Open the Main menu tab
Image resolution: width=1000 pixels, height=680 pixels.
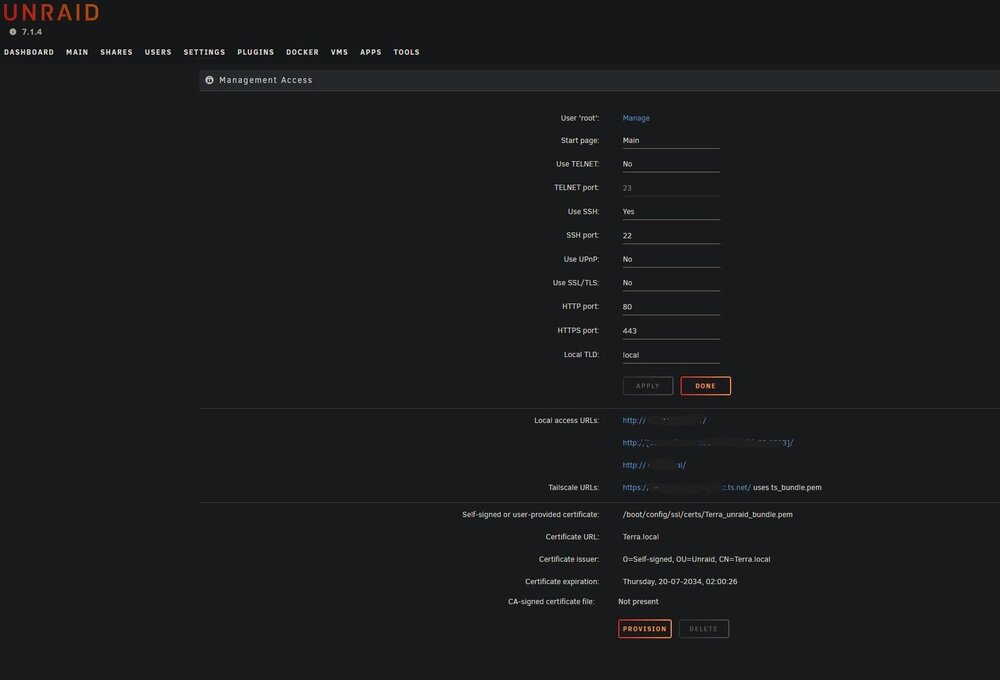click(x=77, y=52)
